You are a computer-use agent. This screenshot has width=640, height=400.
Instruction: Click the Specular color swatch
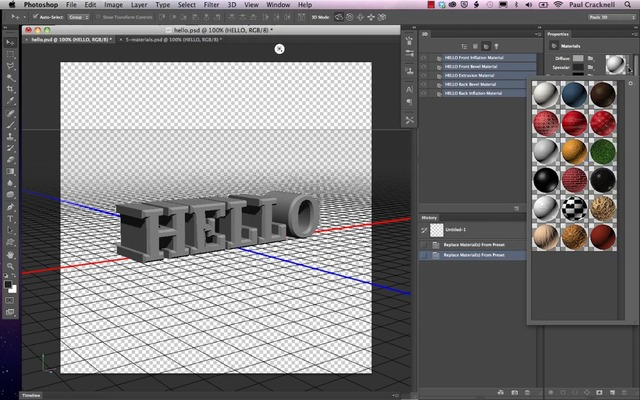click(x=578, y=67)
